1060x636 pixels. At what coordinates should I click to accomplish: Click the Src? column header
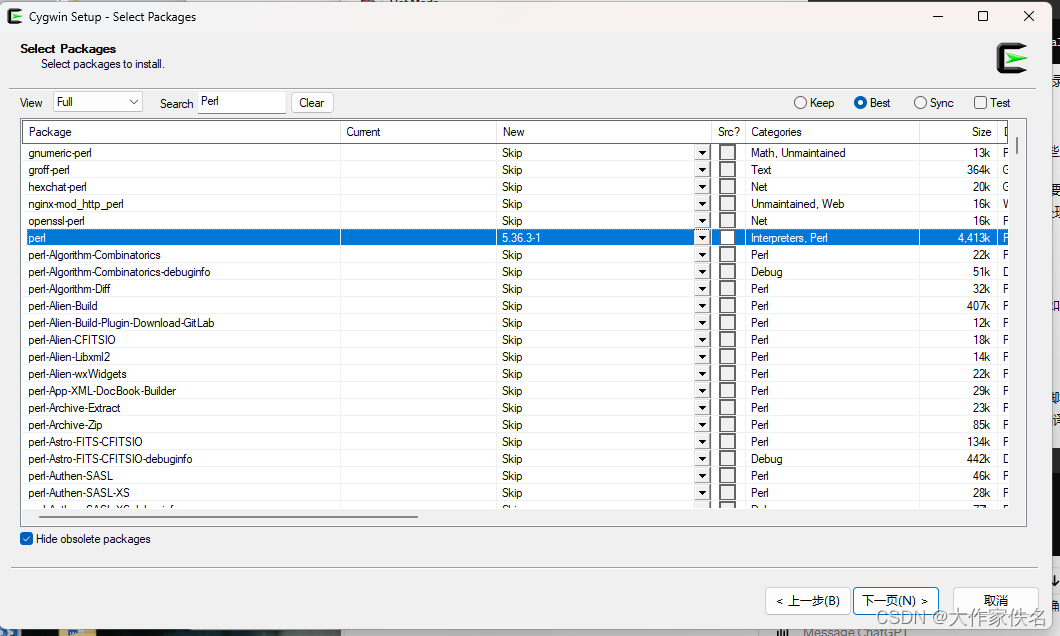point(728,132)
